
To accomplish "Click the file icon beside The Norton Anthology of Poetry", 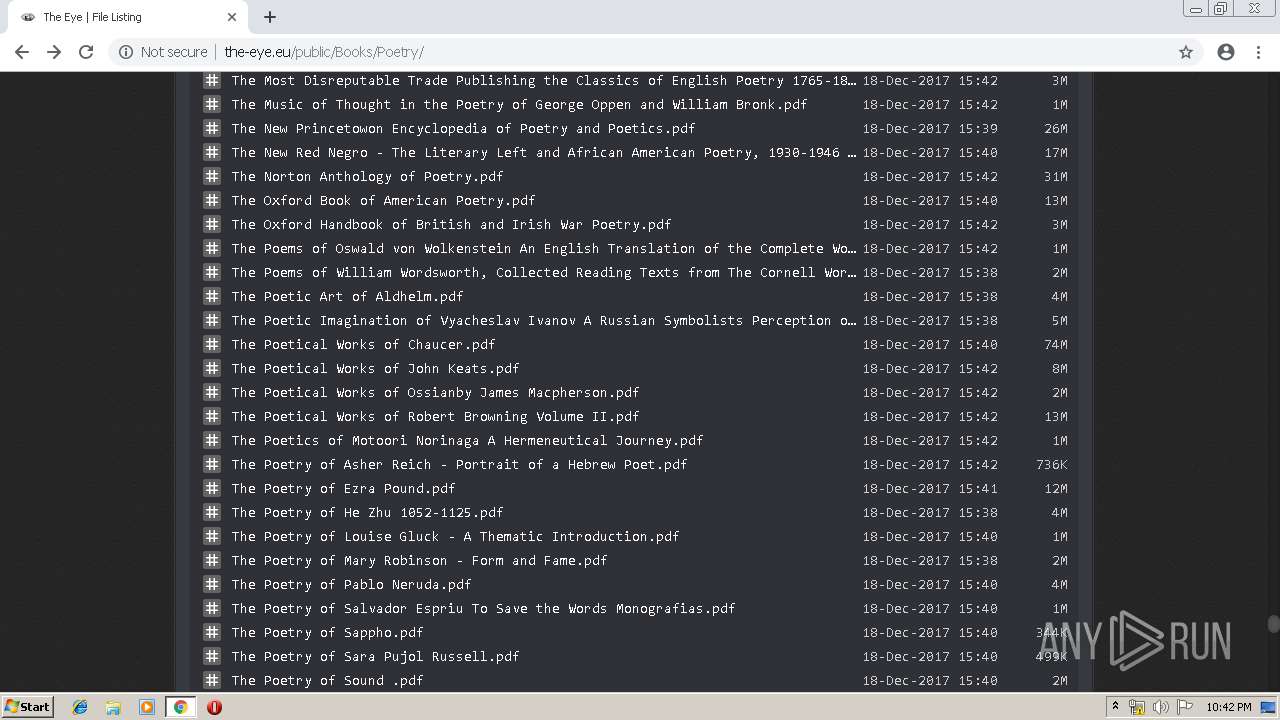I will (x=212, y=176).
